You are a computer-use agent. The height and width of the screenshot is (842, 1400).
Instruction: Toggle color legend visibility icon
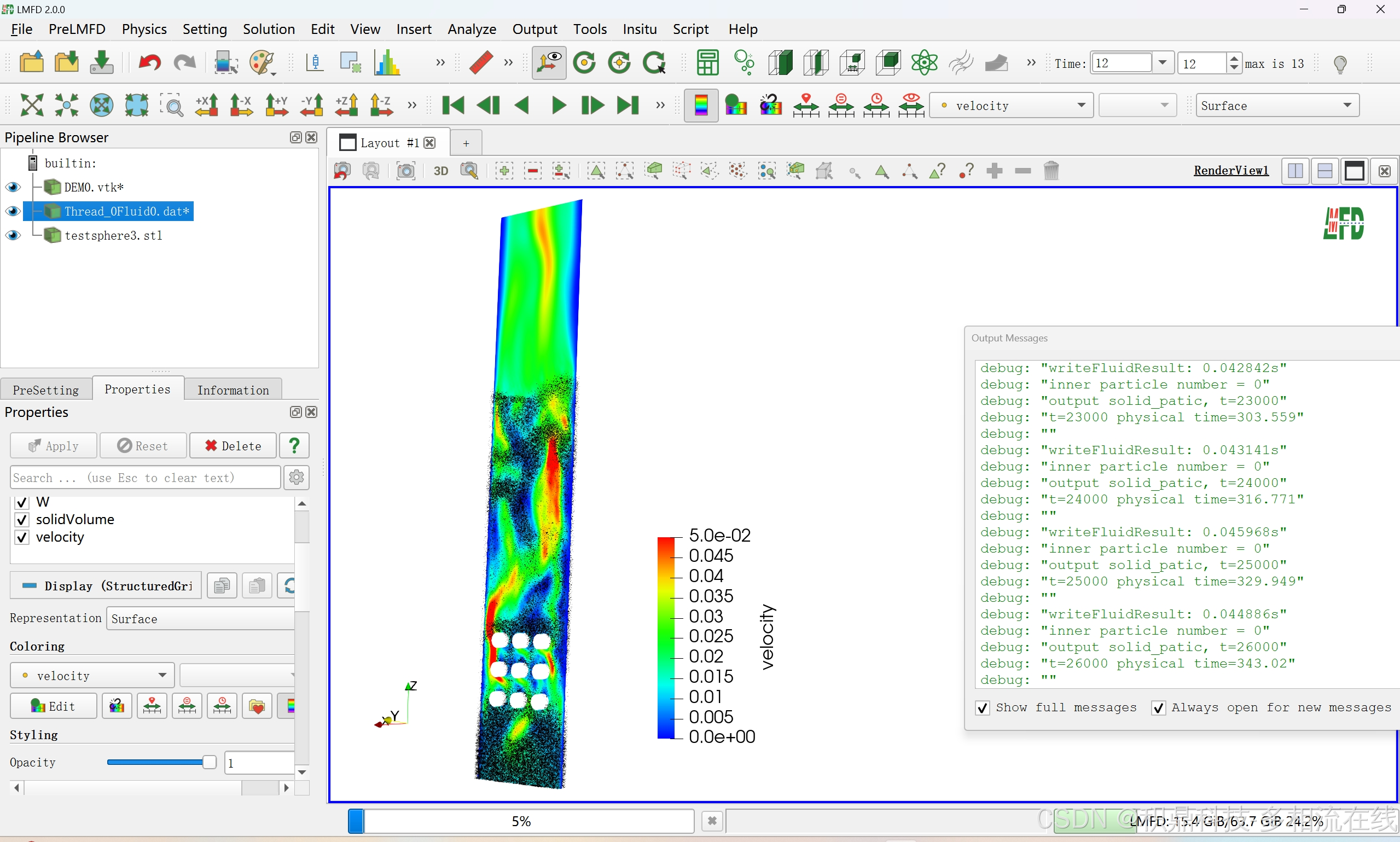click(701, 106)
